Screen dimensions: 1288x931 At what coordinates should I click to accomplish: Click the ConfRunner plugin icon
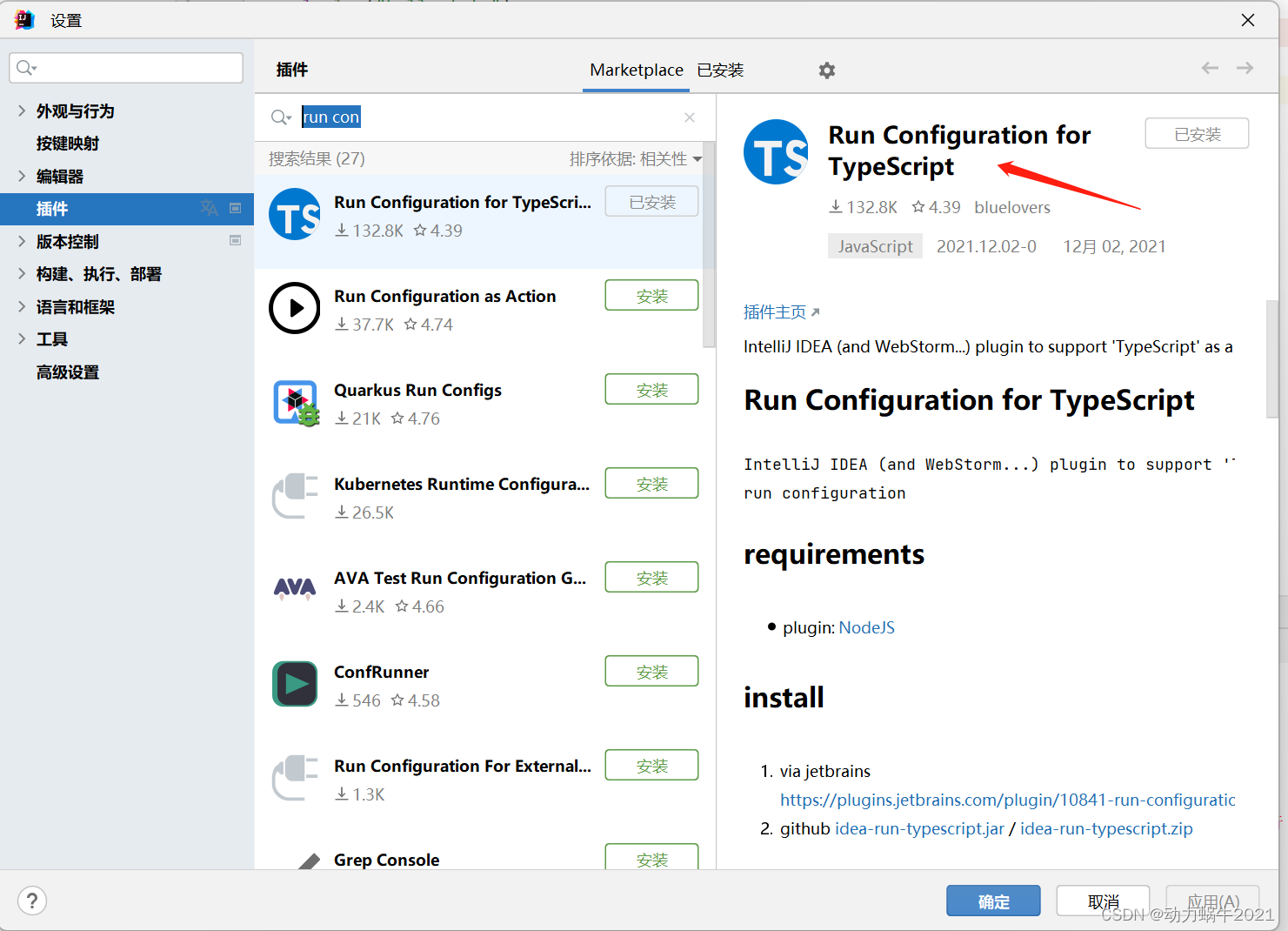[x=295, y=684]
